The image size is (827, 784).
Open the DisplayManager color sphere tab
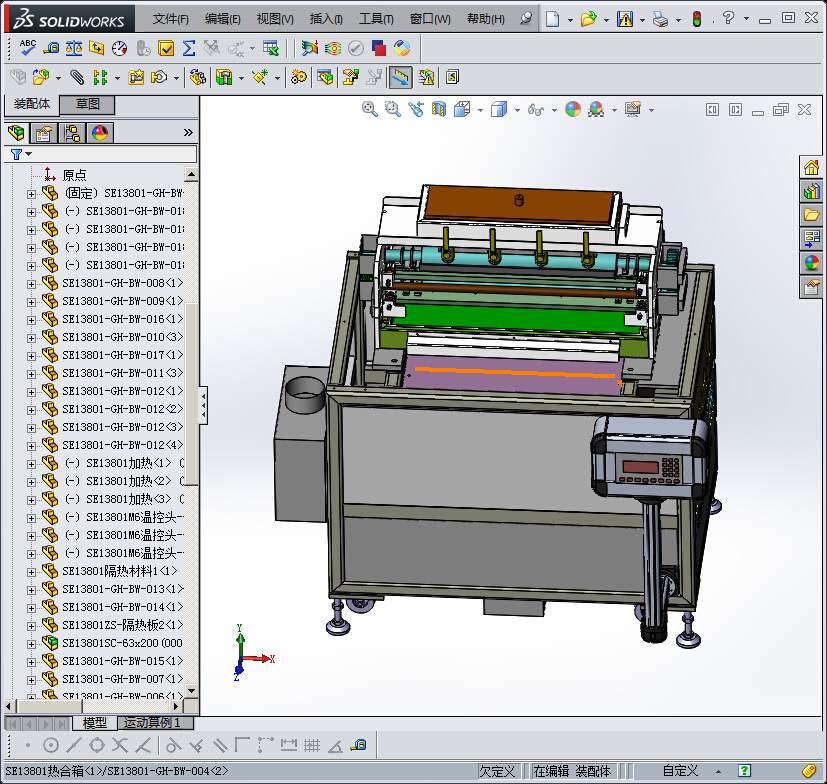point(99,132)
